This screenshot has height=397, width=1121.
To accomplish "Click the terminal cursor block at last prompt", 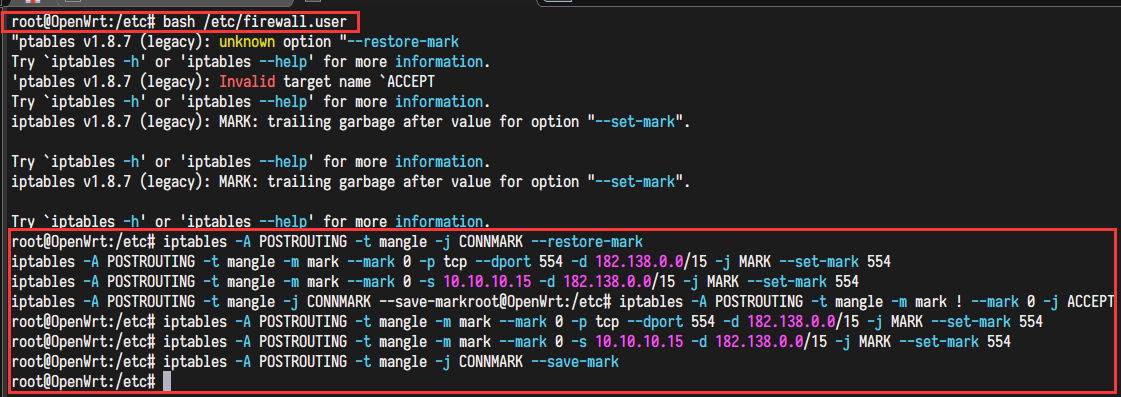I will [x=167, y=382].
